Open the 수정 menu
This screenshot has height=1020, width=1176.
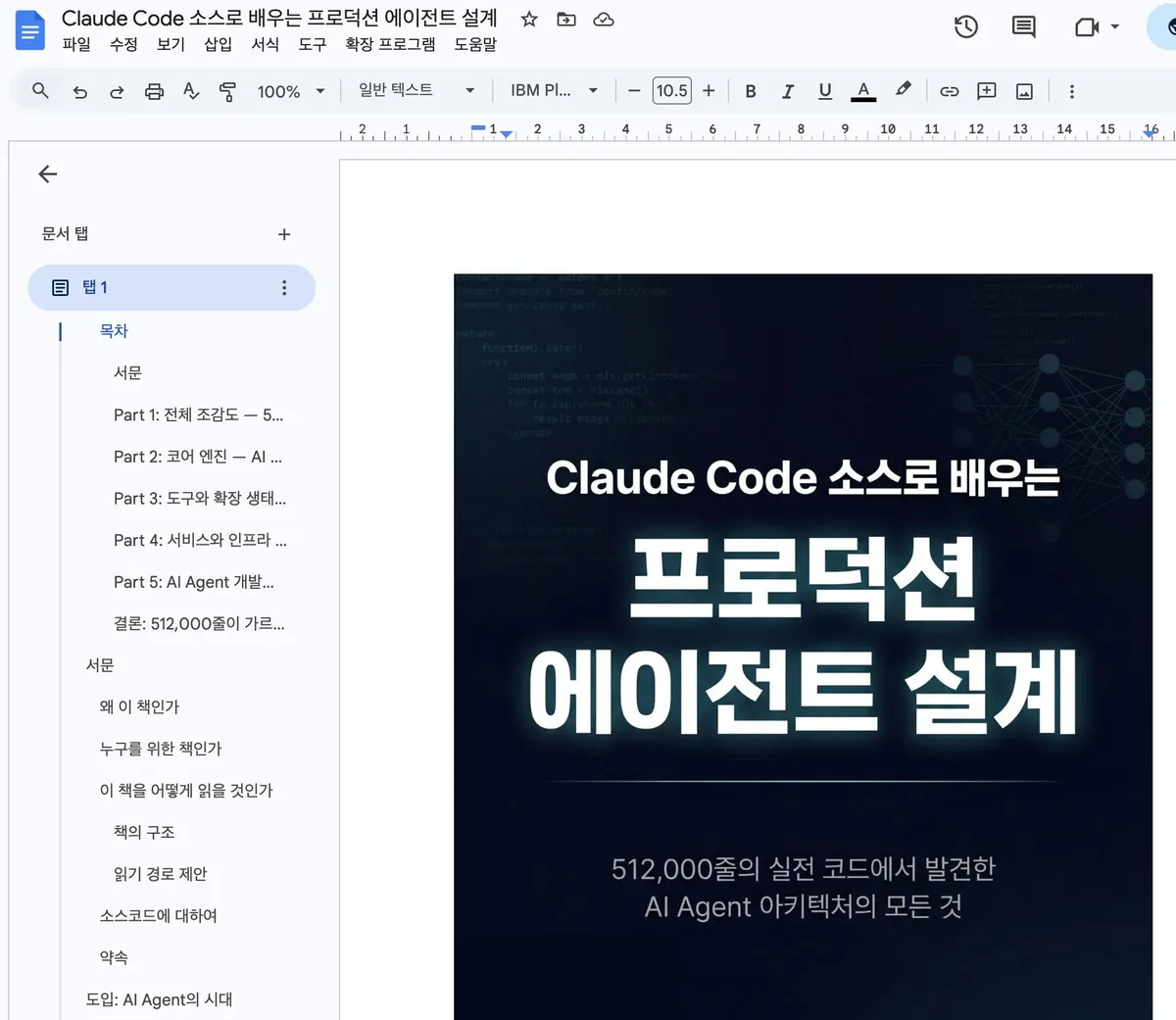pos(123,44)
